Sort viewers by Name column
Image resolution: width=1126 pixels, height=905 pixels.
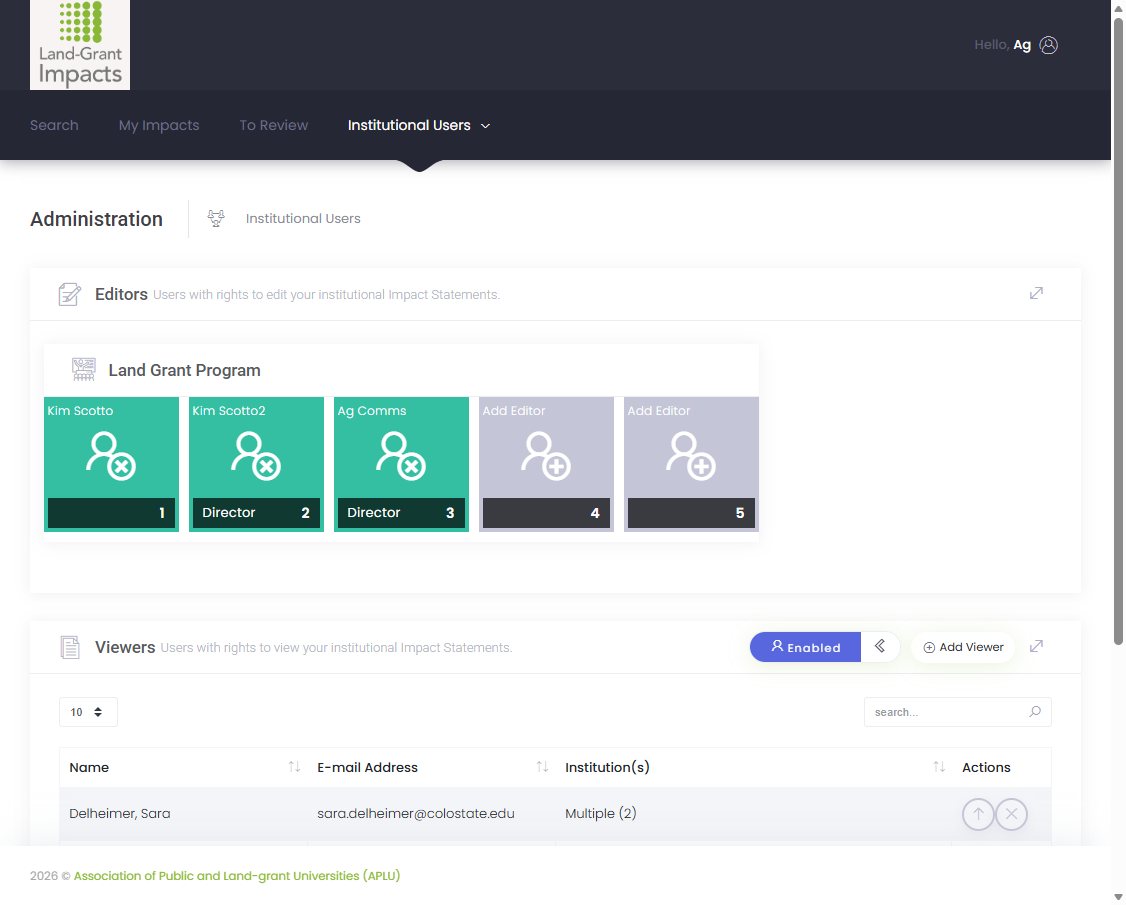[185, 767]
